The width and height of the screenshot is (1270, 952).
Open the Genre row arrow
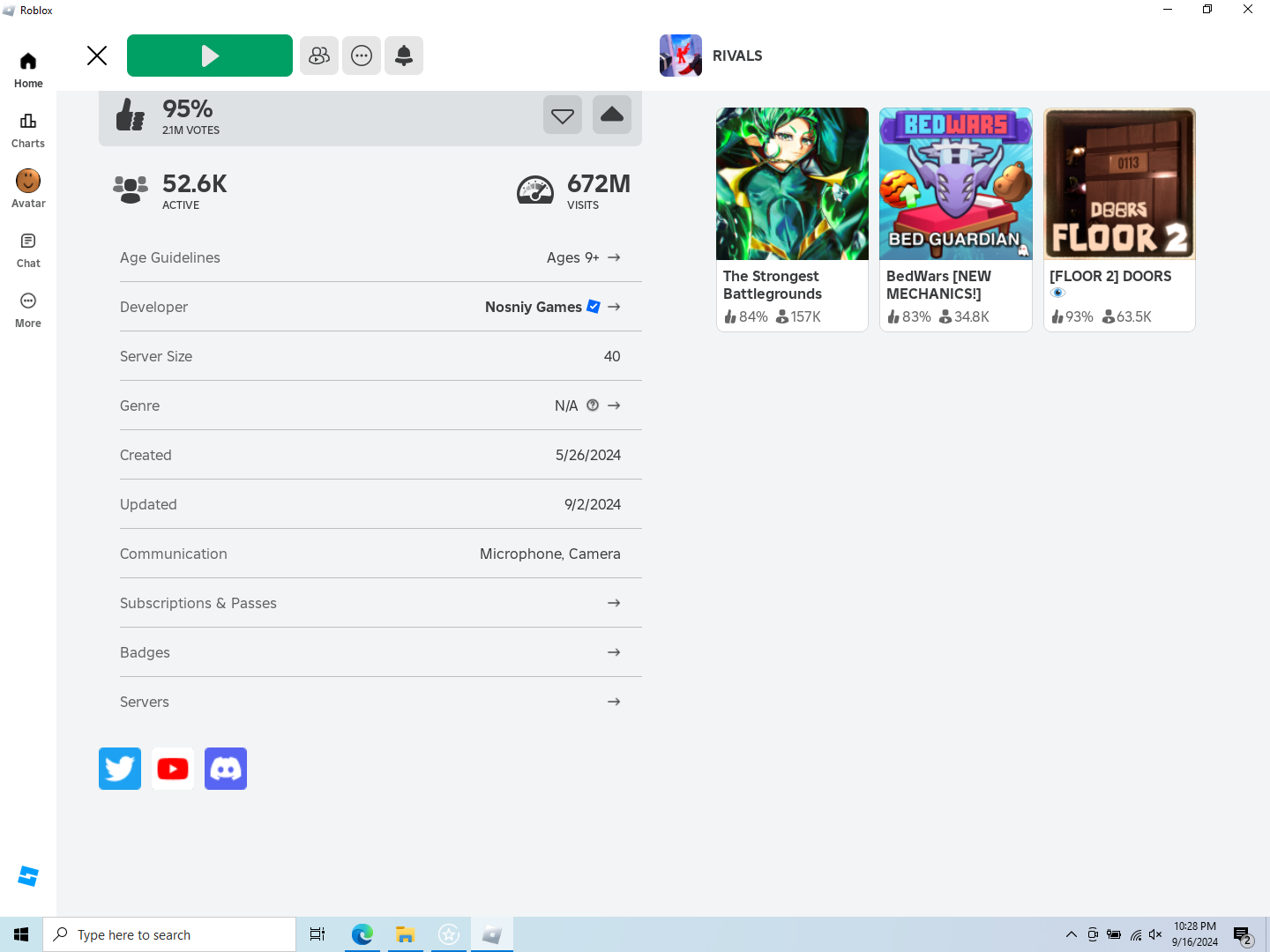click(614, 405)
